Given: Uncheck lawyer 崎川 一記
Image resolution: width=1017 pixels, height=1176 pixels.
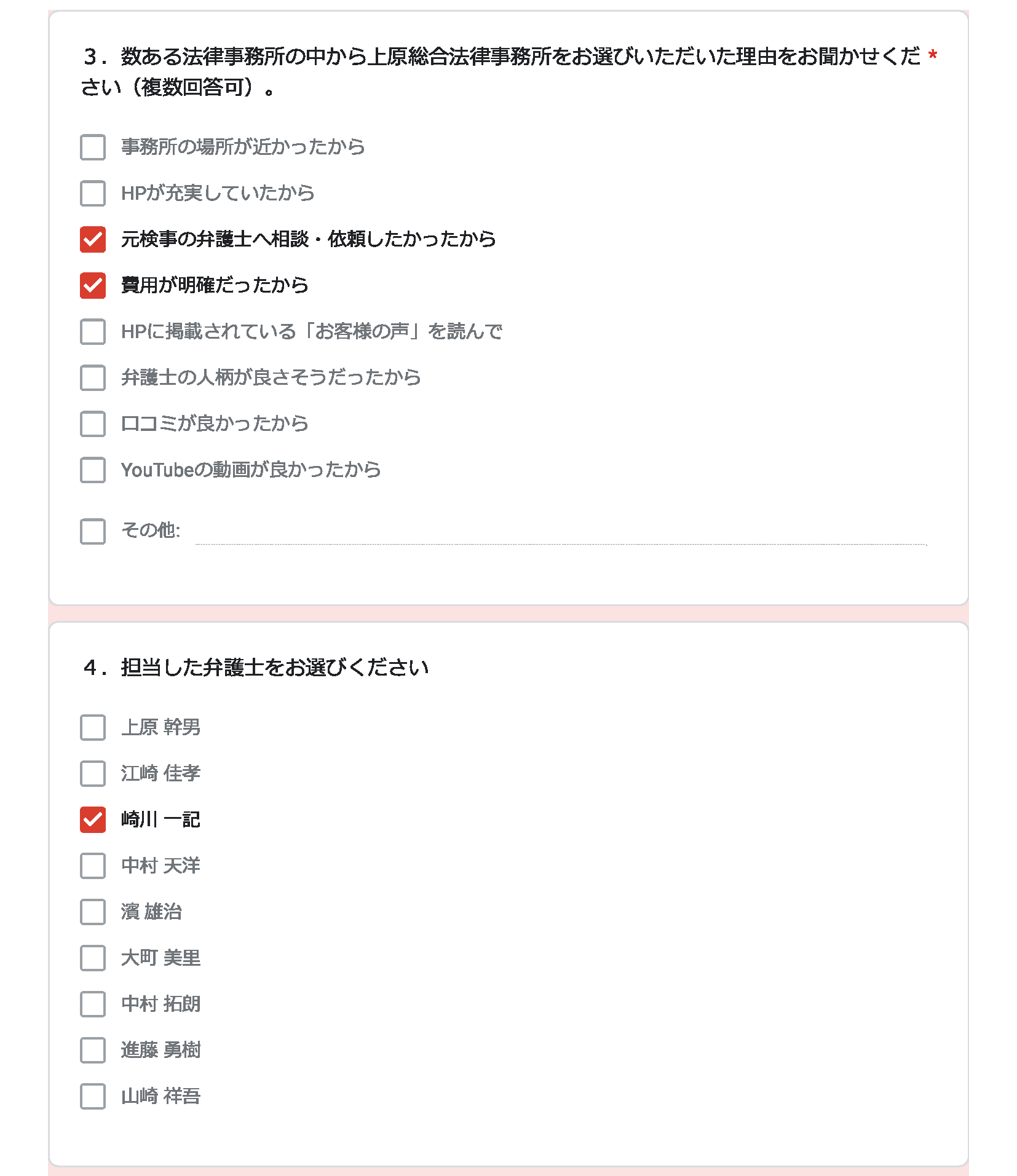Looking at the screenshot, I should pyautogui.click(x=93, y=820).
